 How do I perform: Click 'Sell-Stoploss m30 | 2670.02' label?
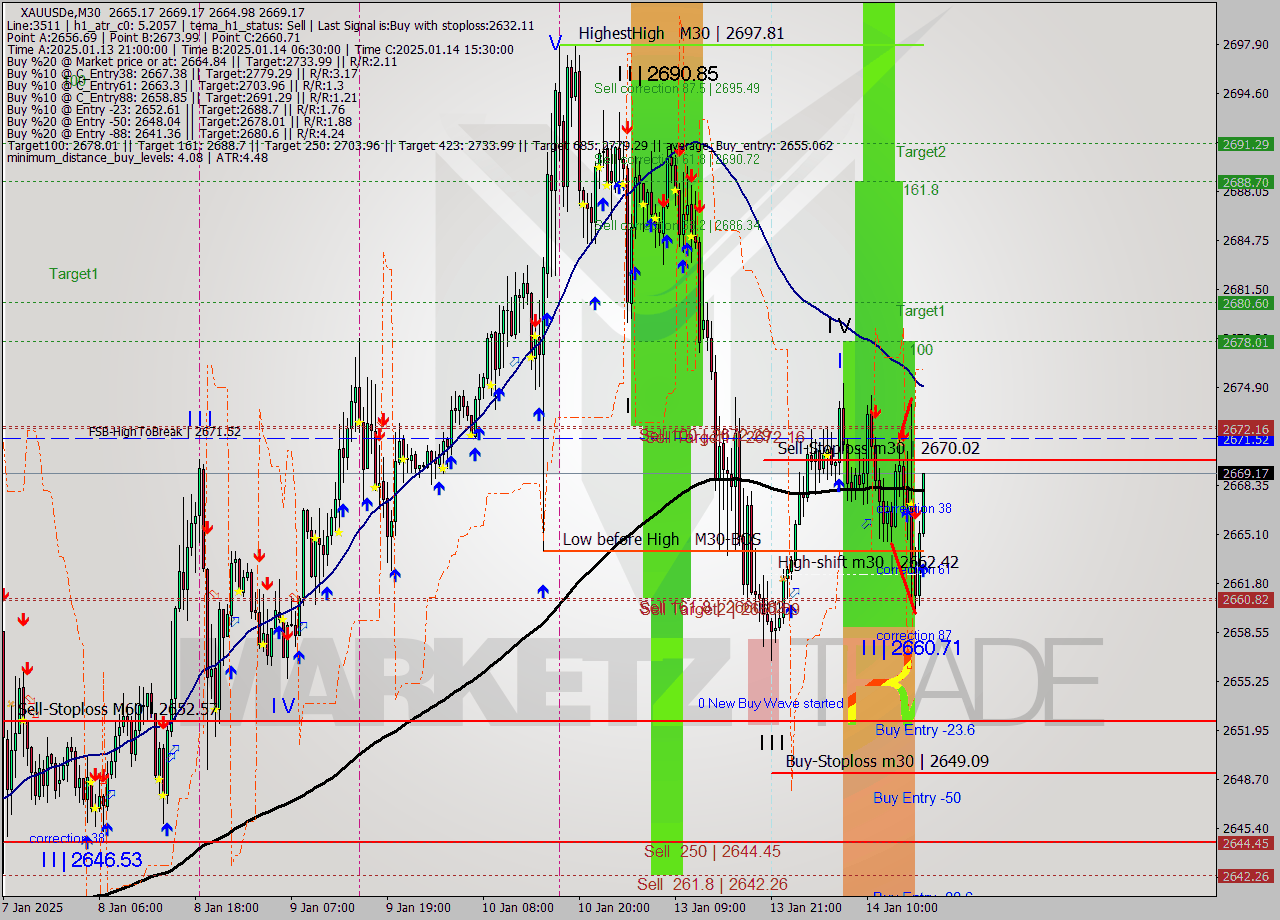tap(878, 449)
